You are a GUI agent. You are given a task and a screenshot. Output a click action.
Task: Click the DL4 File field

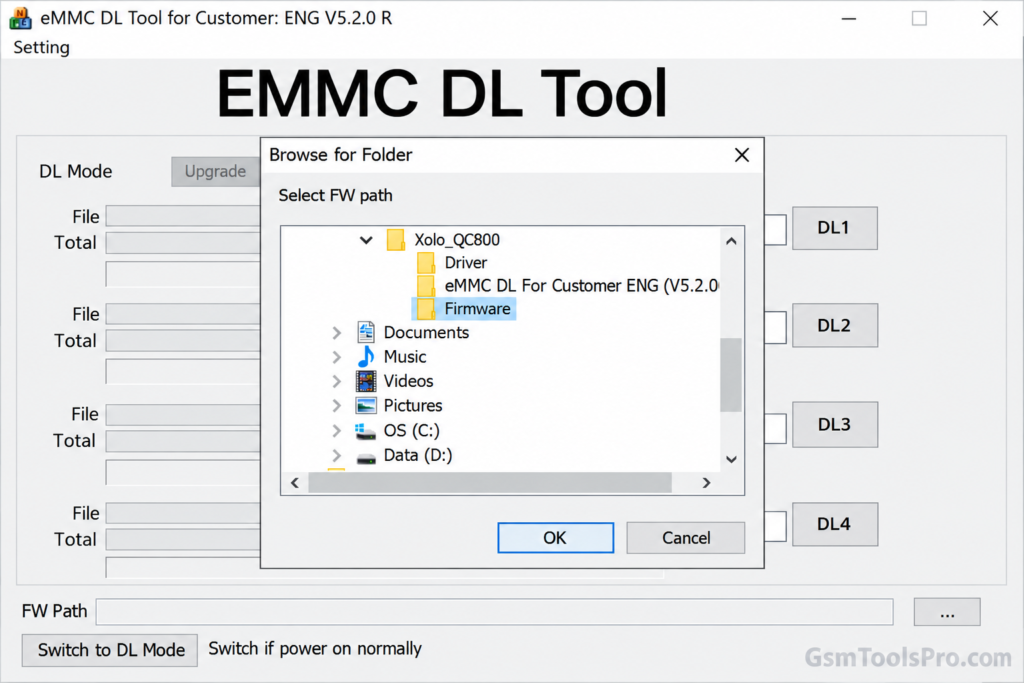pos(184,513)
